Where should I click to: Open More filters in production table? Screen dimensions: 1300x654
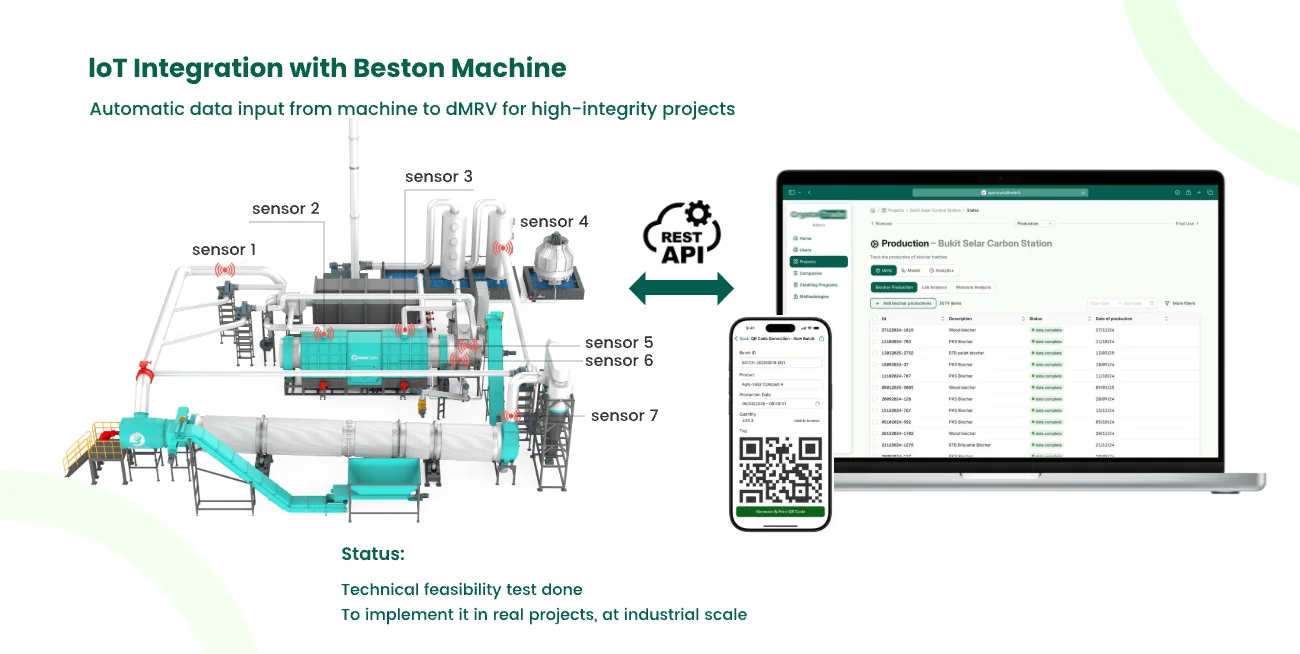tap(1181, 303)
